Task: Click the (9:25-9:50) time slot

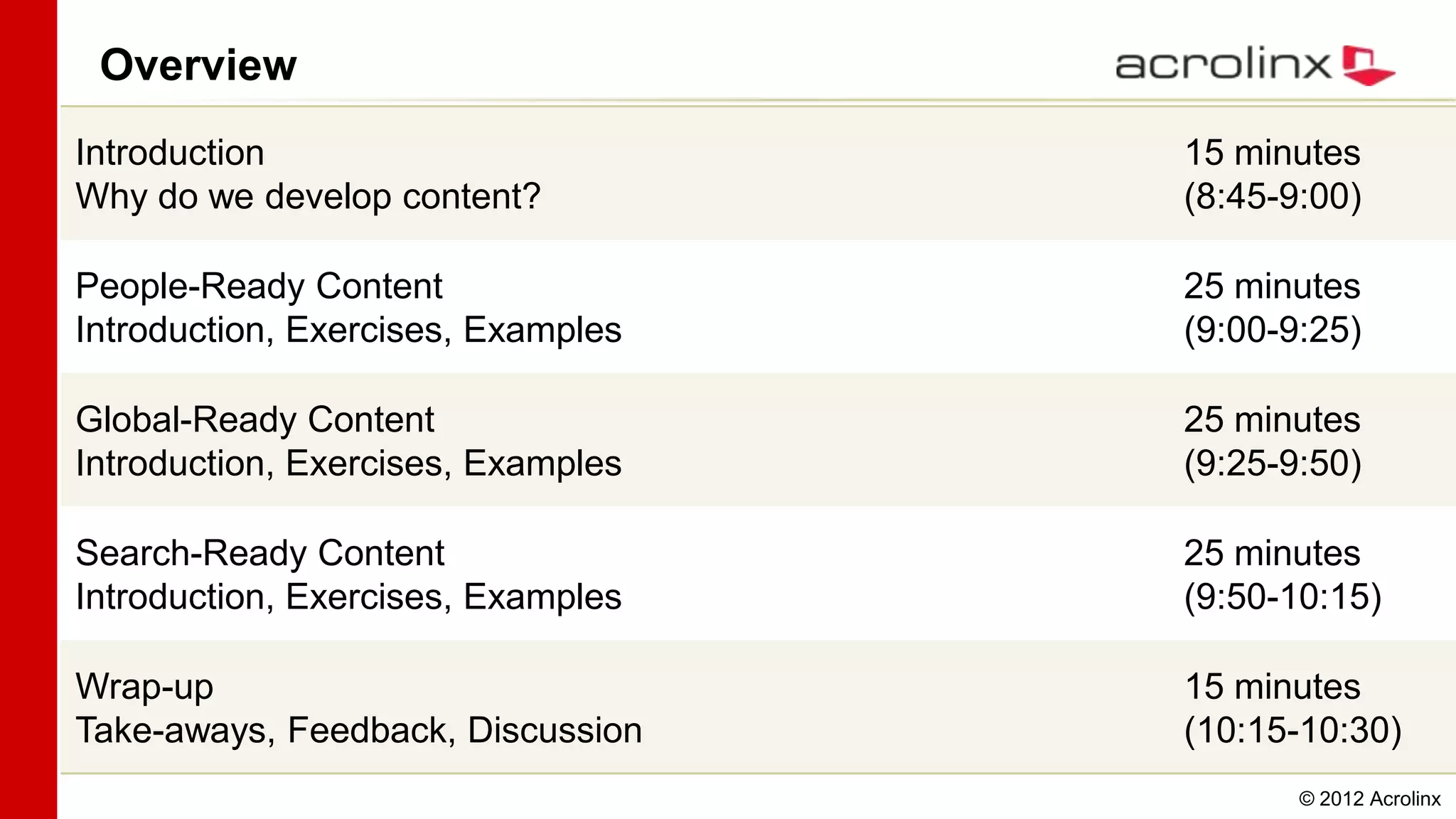Action: [1273, 464]
